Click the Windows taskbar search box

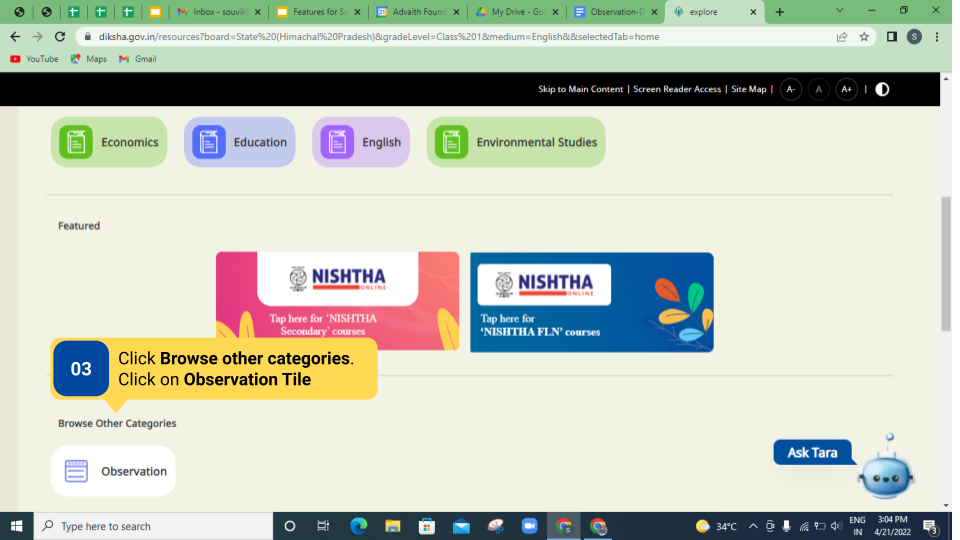(x=155, y=526)
